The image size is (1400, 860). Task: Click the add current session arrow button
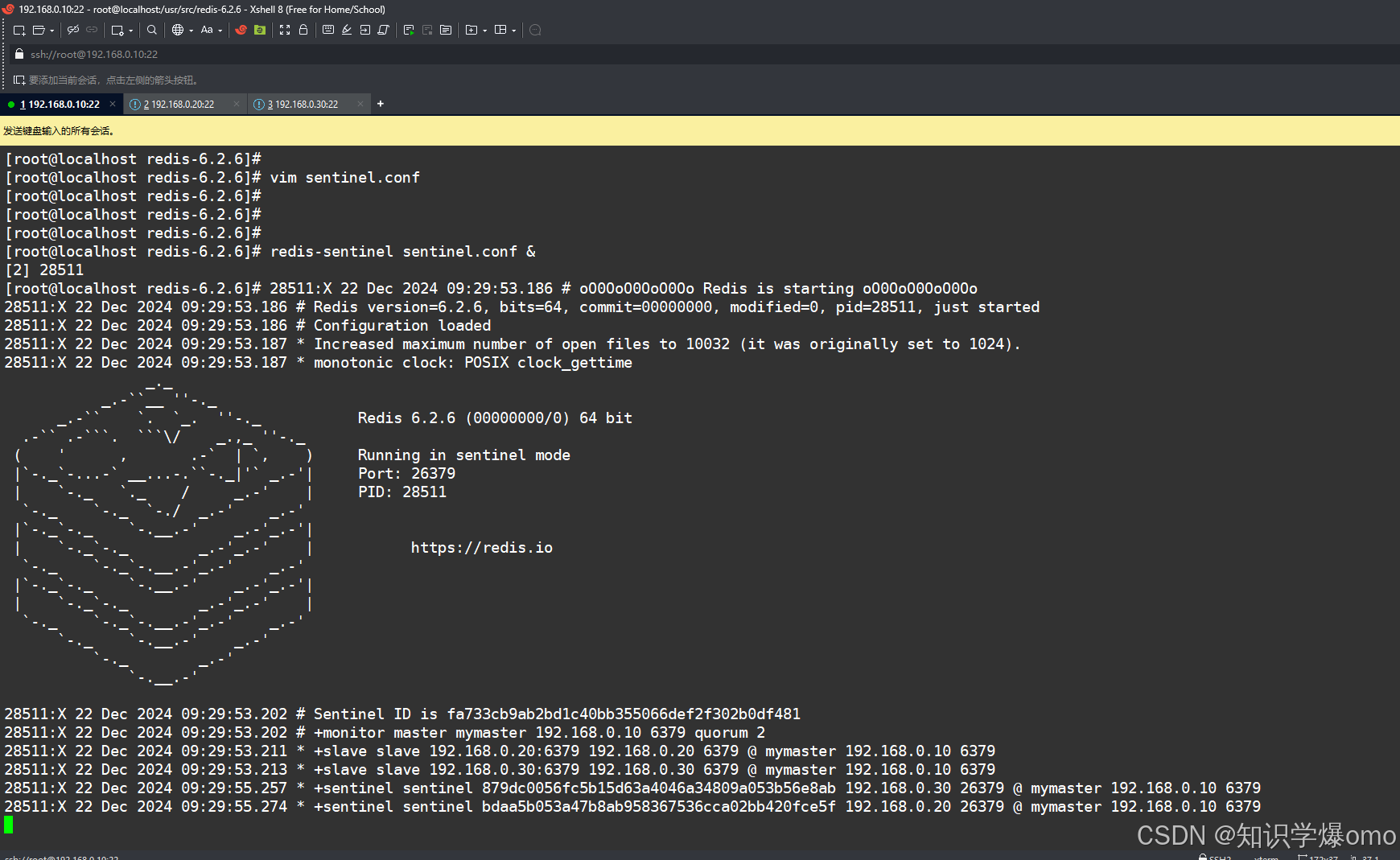tap(19, 80)
